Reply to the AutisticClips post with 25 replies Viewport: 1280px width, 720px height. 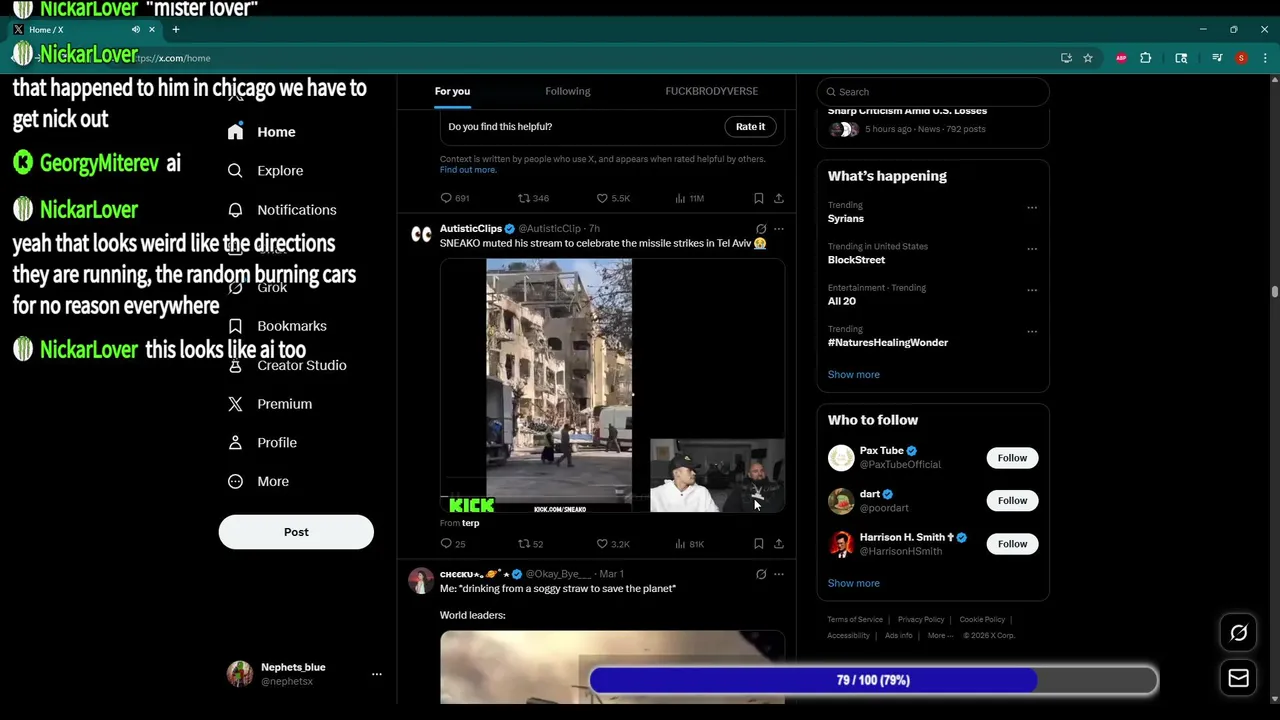(x=453, y=544)
